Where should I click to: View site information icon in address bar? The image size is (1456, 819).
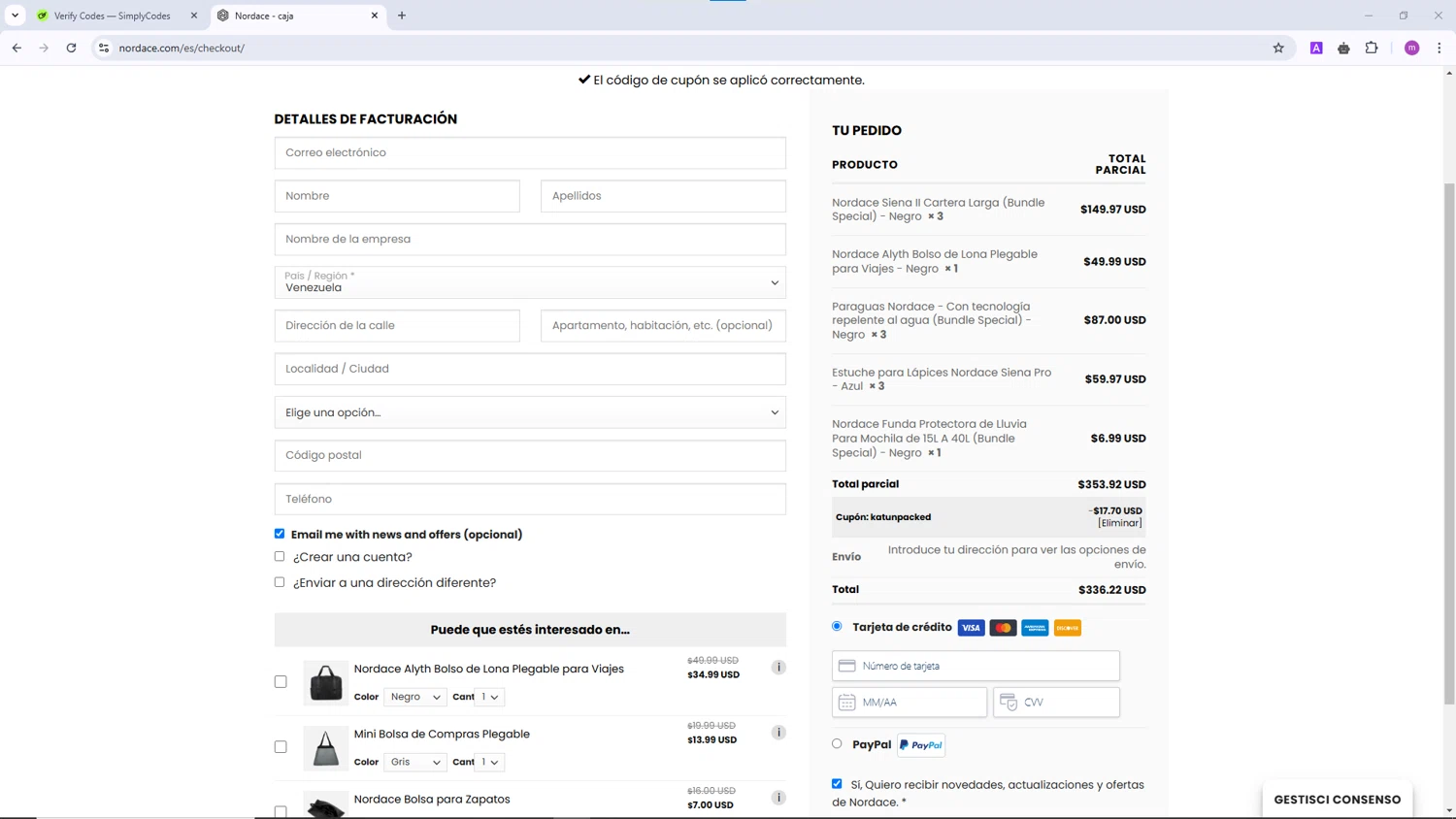click(x=104, y=48)
